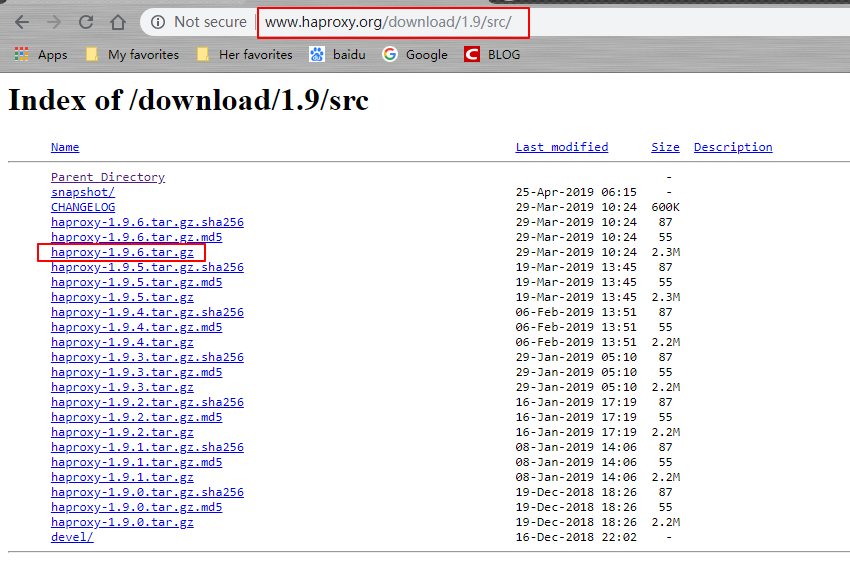Download haproxy-1.9.2.tar.gz.sha256

(x=147, y=402)
